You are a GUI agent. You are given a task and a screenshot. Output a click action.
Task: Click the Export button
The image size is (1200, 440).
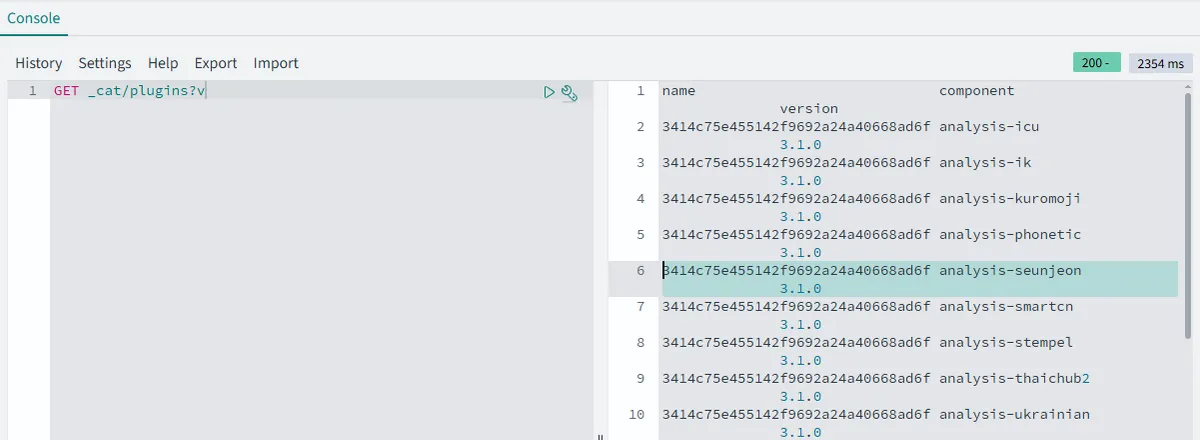(216, 63)
